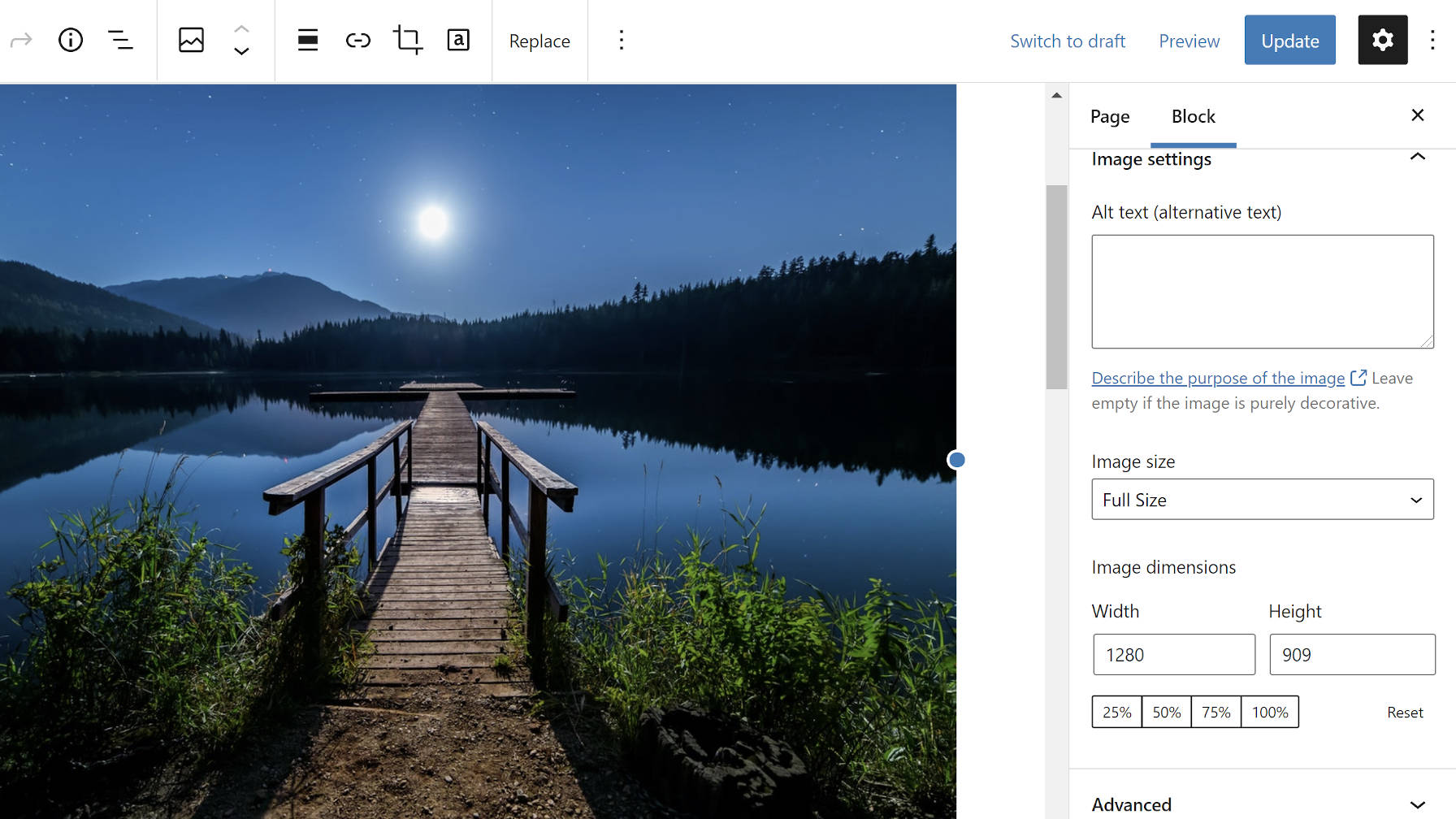The width and height of the screenshot is (1456, 819).
Task: Switch to the Page tab
Action: coord(1110,116)
